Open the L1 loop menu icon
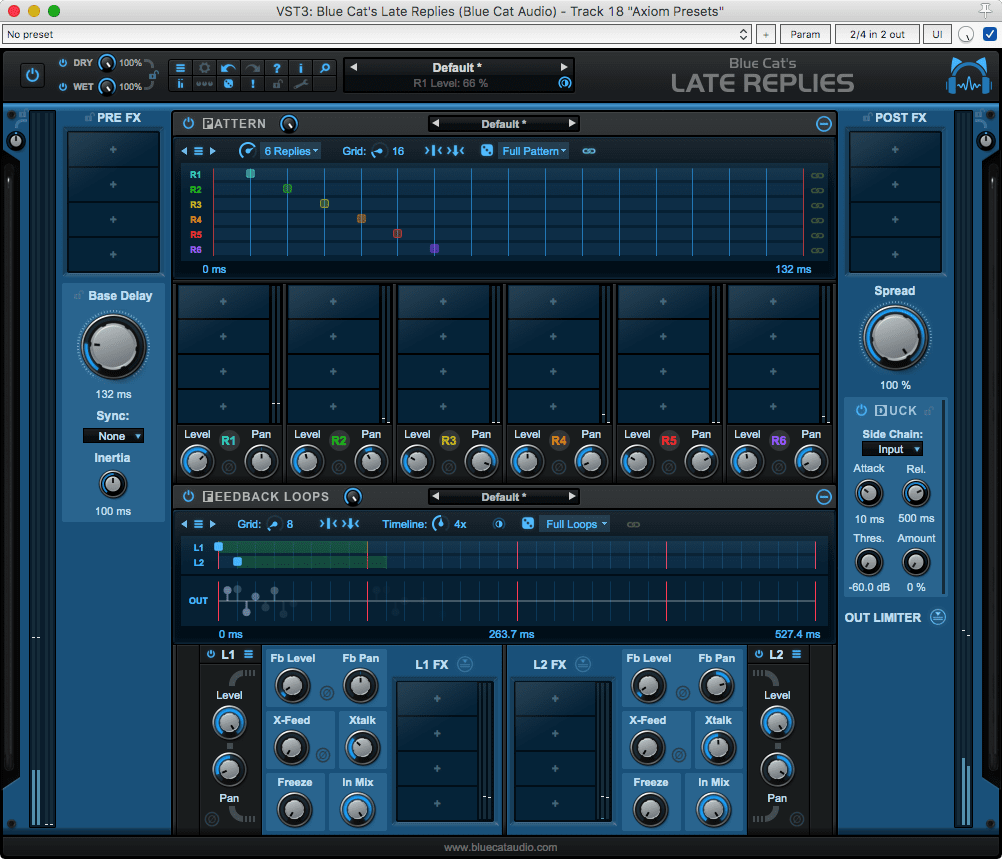Viewport: 1002px width, 859px height. point(248,654)
